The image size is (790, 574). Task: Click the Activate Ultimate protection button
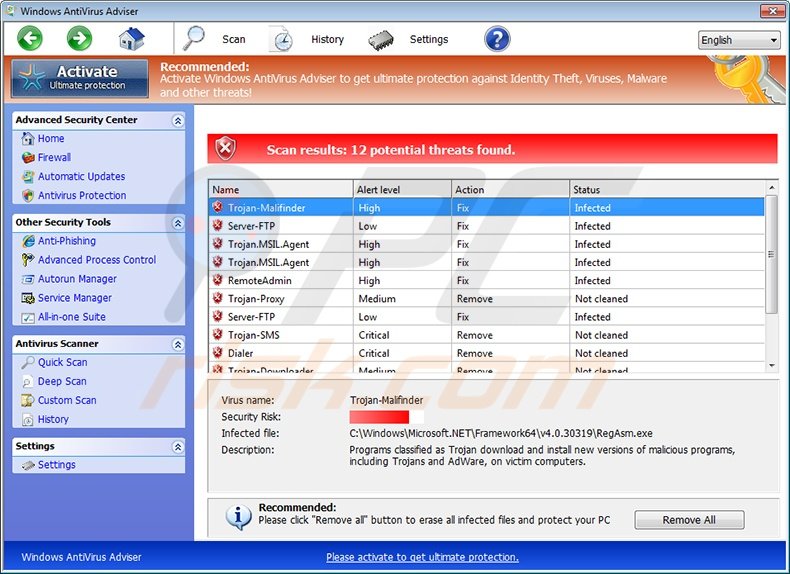(x=80, y=79)
